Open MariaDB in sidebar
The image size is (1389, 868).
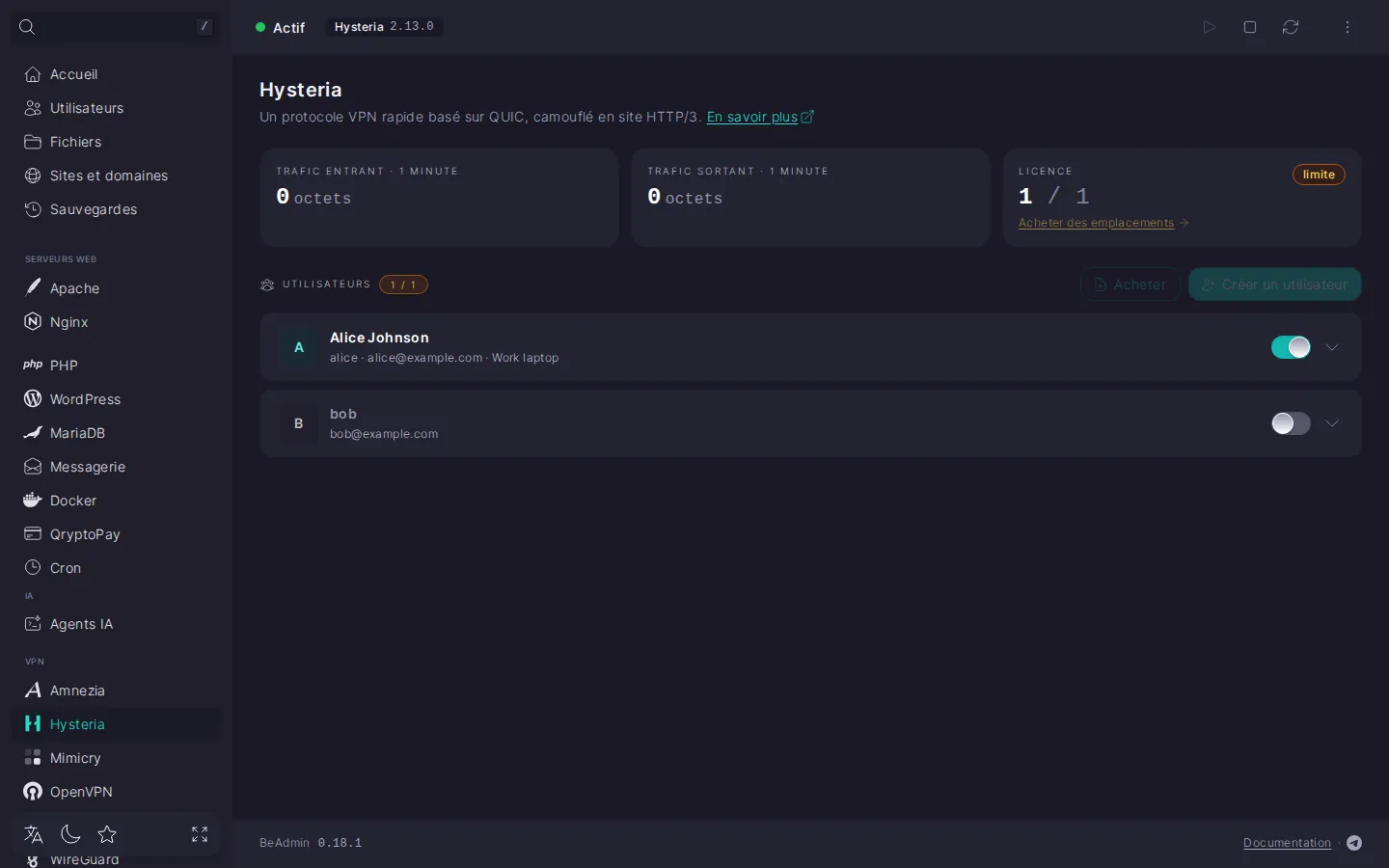[x=116, y=433]
